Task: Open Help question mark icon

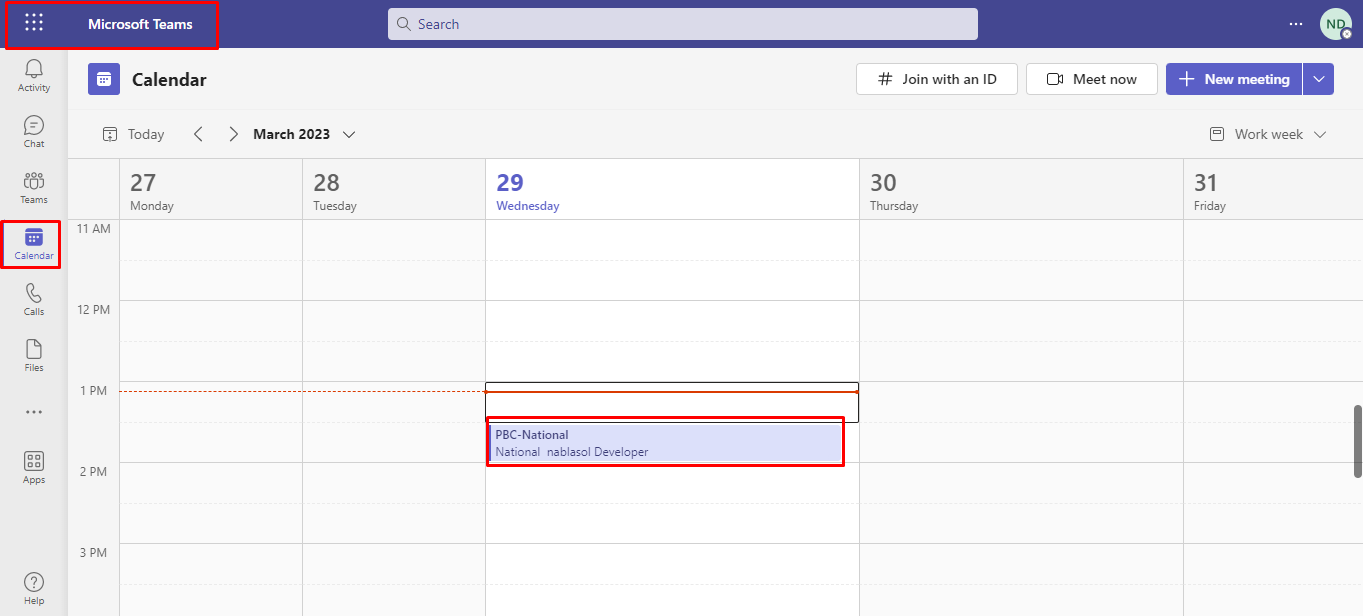Action: coord(34,588)
